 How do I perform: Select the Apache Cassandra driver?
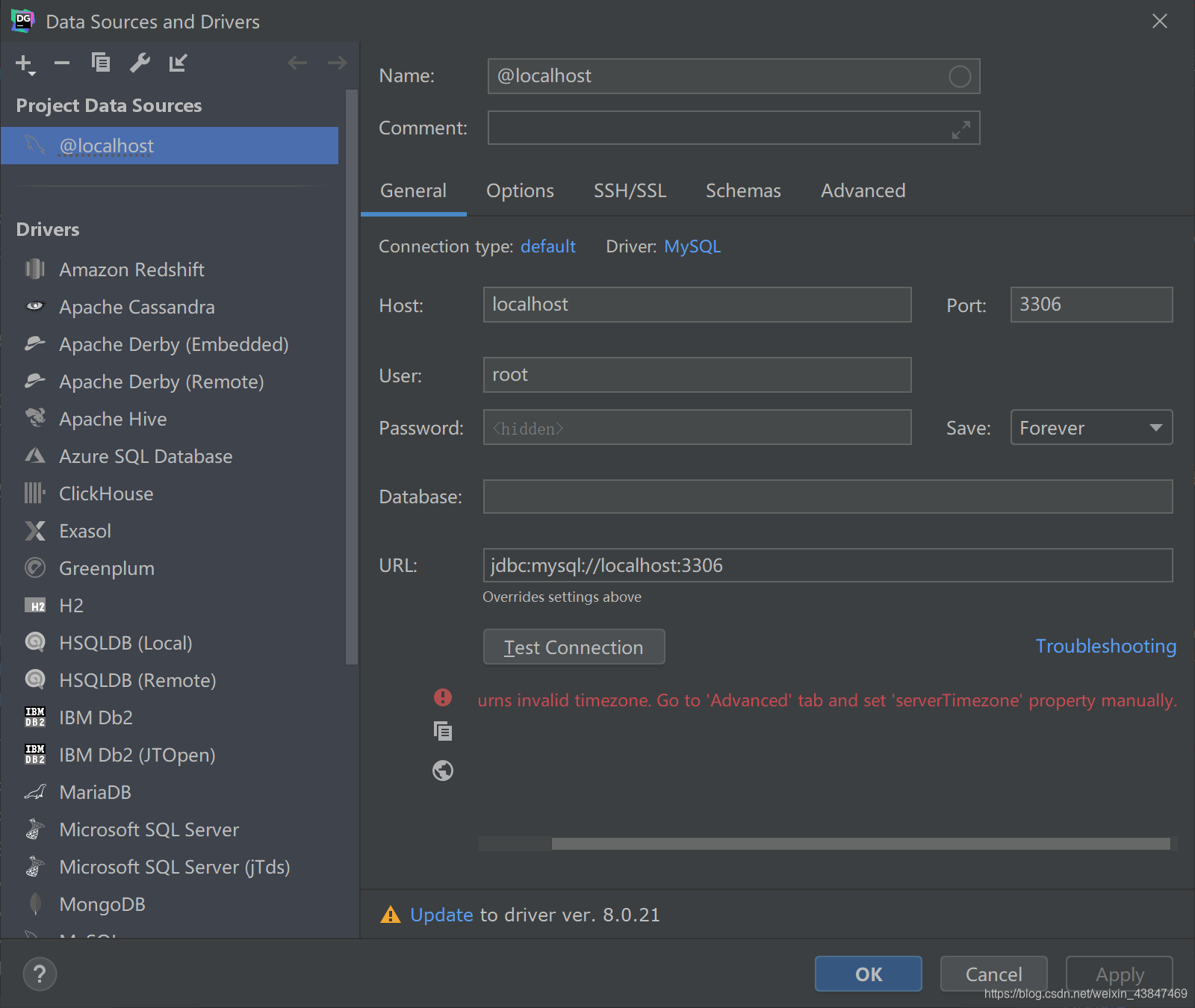(170, 307)
